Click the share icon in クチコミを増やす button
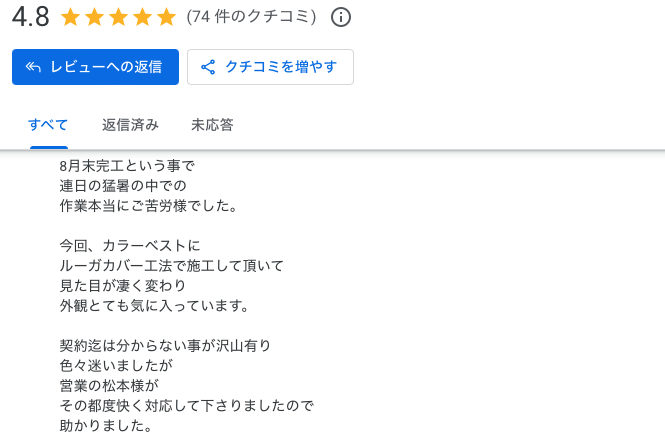Screen dimensions: 665x444 click(x=209, y=67)
